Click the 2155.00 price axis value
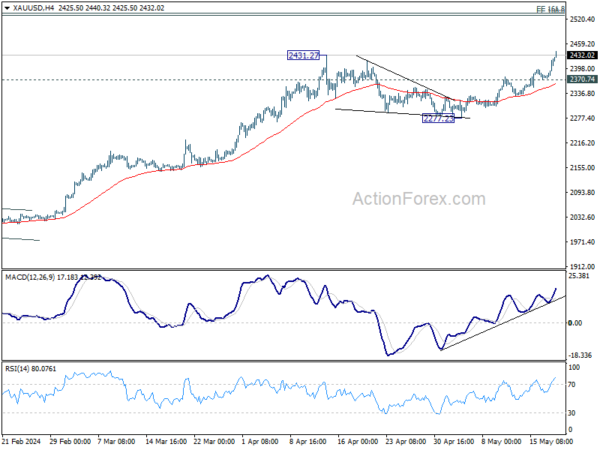 pyautogui.click(x=582, y=168)
